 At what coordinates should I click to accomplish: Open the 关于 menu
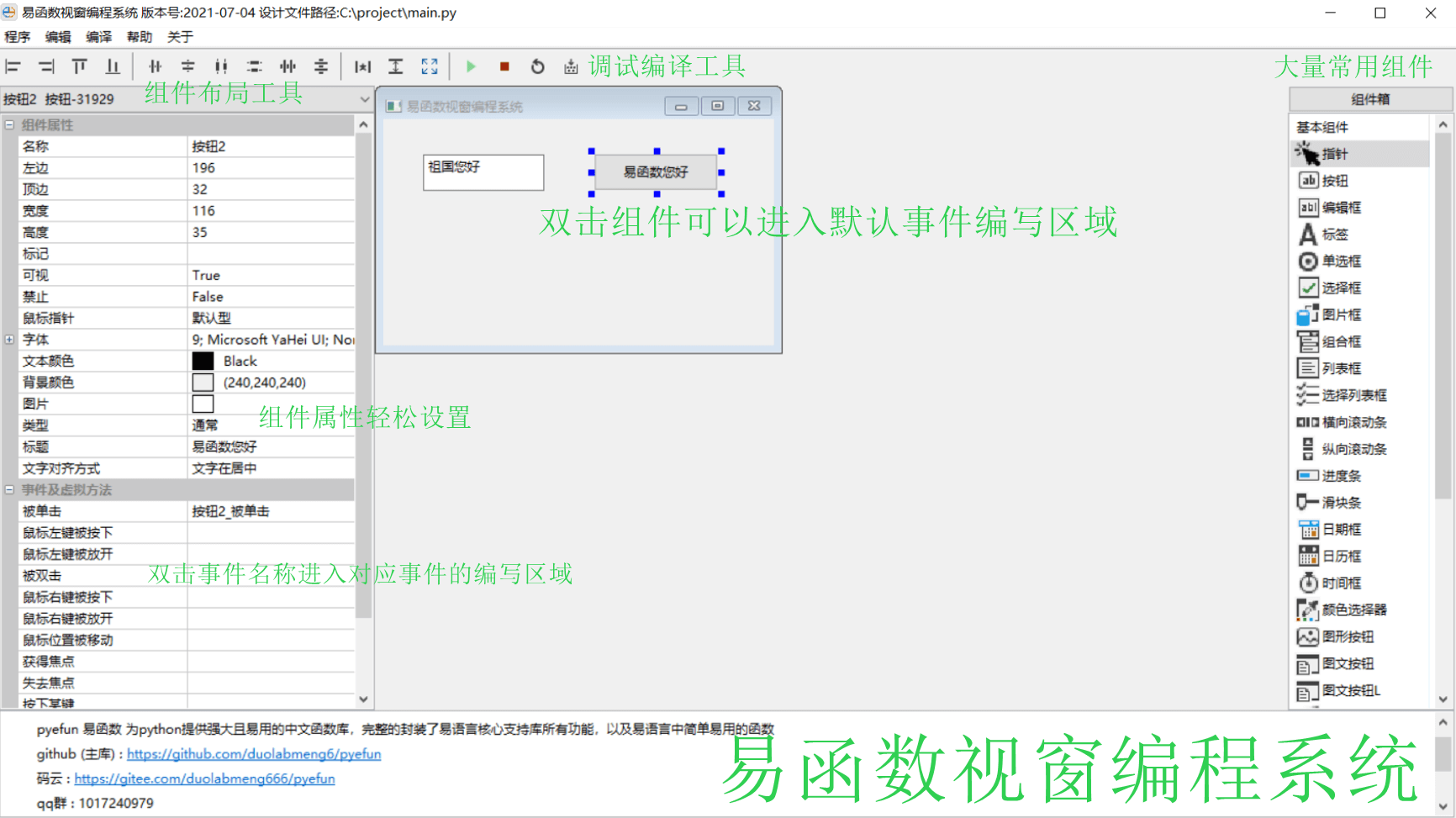180,37
